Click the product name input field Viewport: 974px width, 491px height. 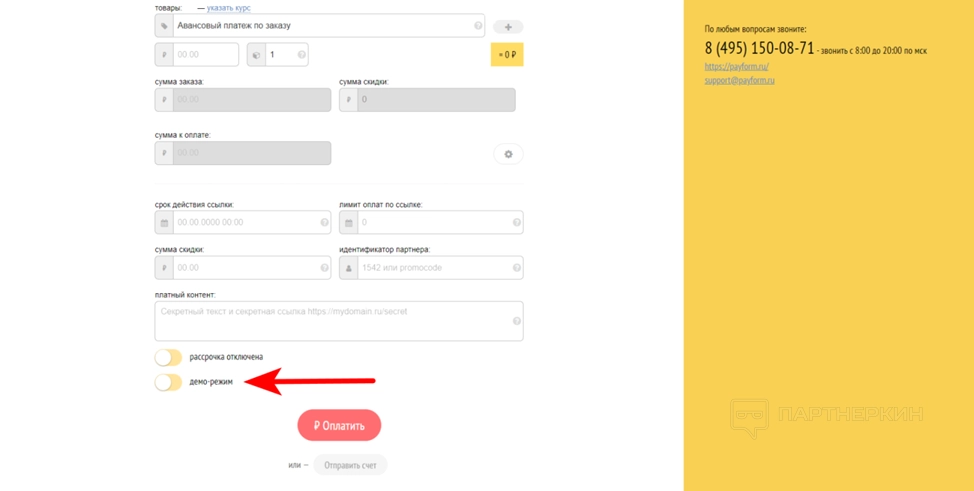click(x=320, y=26)
